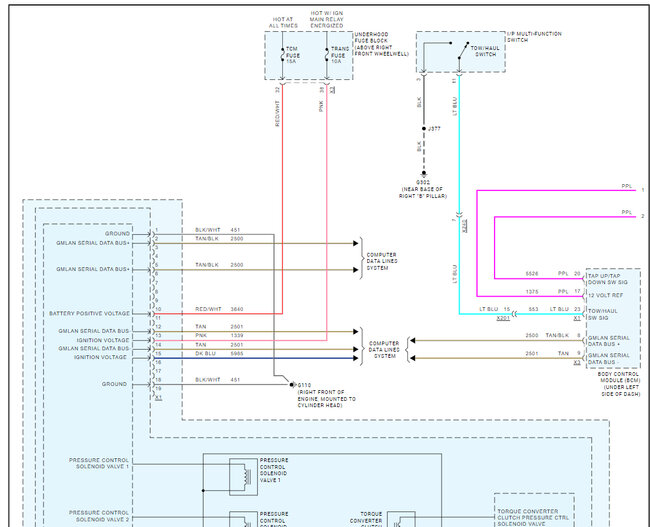Image resolution: width=650 pixels, height=527 pixels.
Task: Select GMLAN SERIAL DATA BUS + label at BCM pin 8
Action: (609, 341)
